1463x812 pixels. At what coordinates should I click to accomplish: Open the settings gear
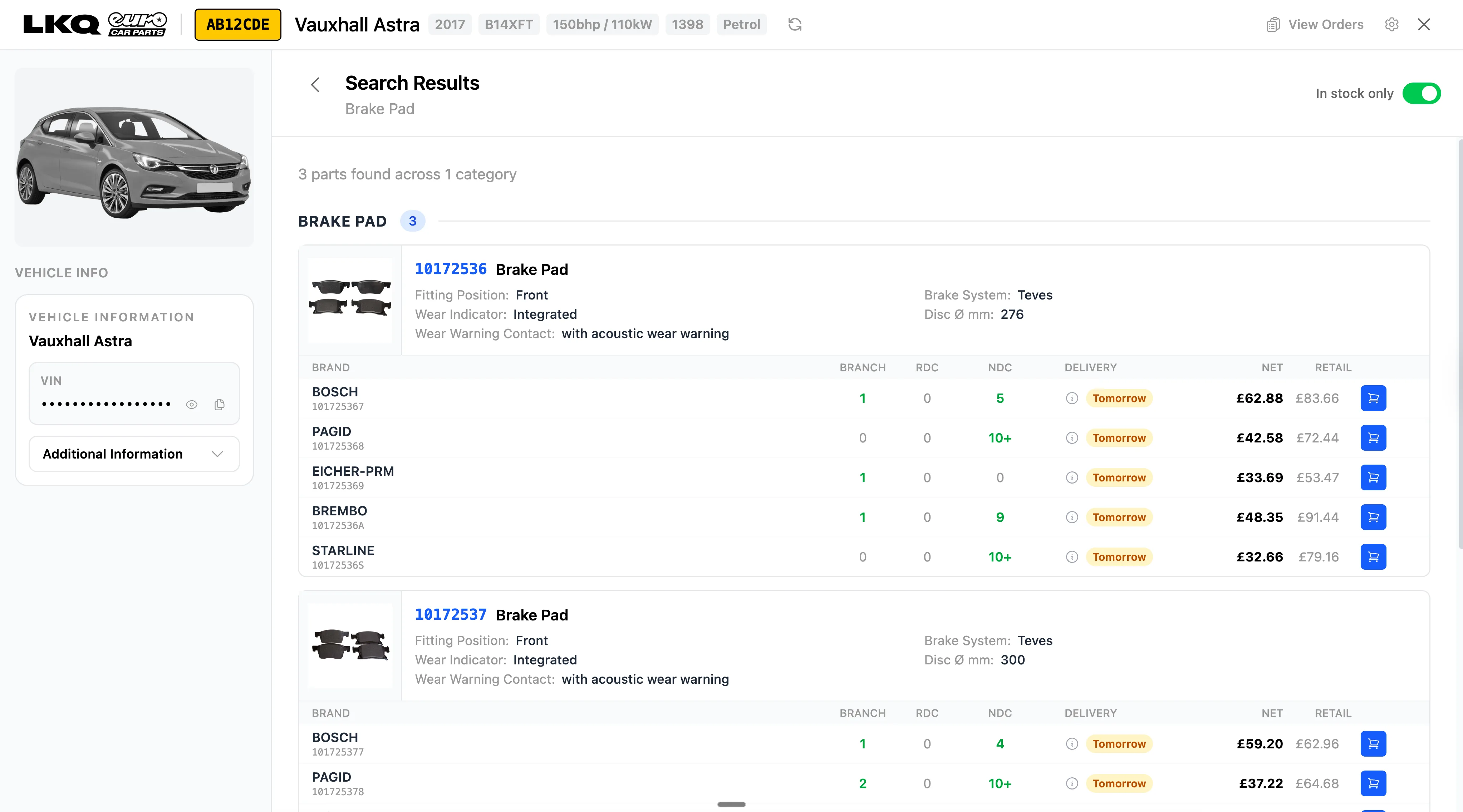[x=1391, y=24]
